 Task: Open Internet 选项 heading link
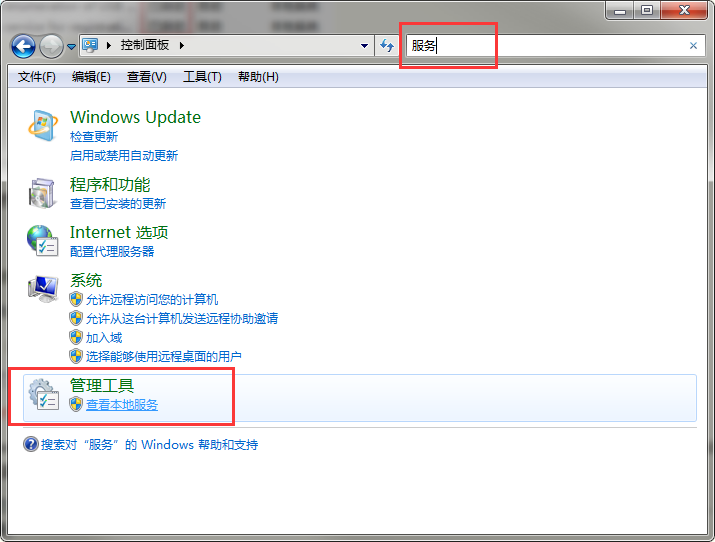click(x=119, y=232)
